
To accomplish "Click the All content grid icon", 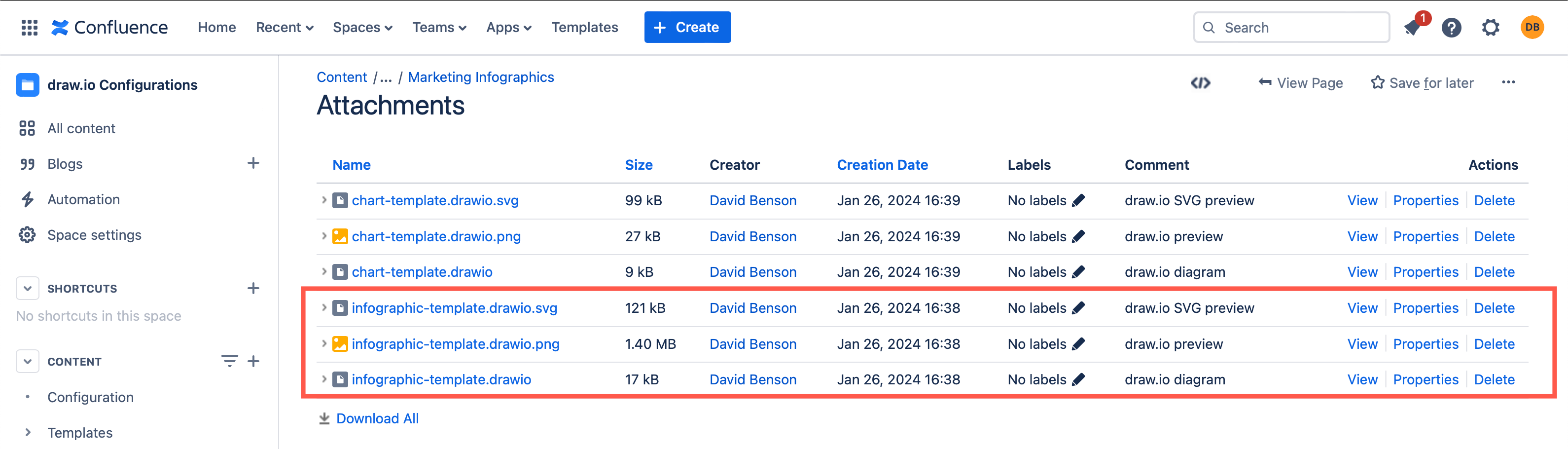I will pos(27,128).
